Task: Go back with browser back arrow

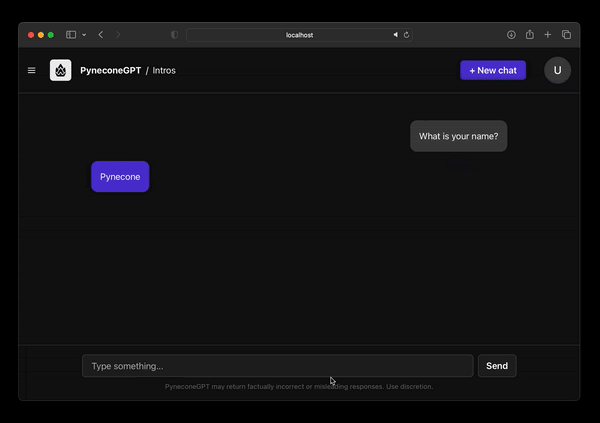Action: click(x=101, y=35)
